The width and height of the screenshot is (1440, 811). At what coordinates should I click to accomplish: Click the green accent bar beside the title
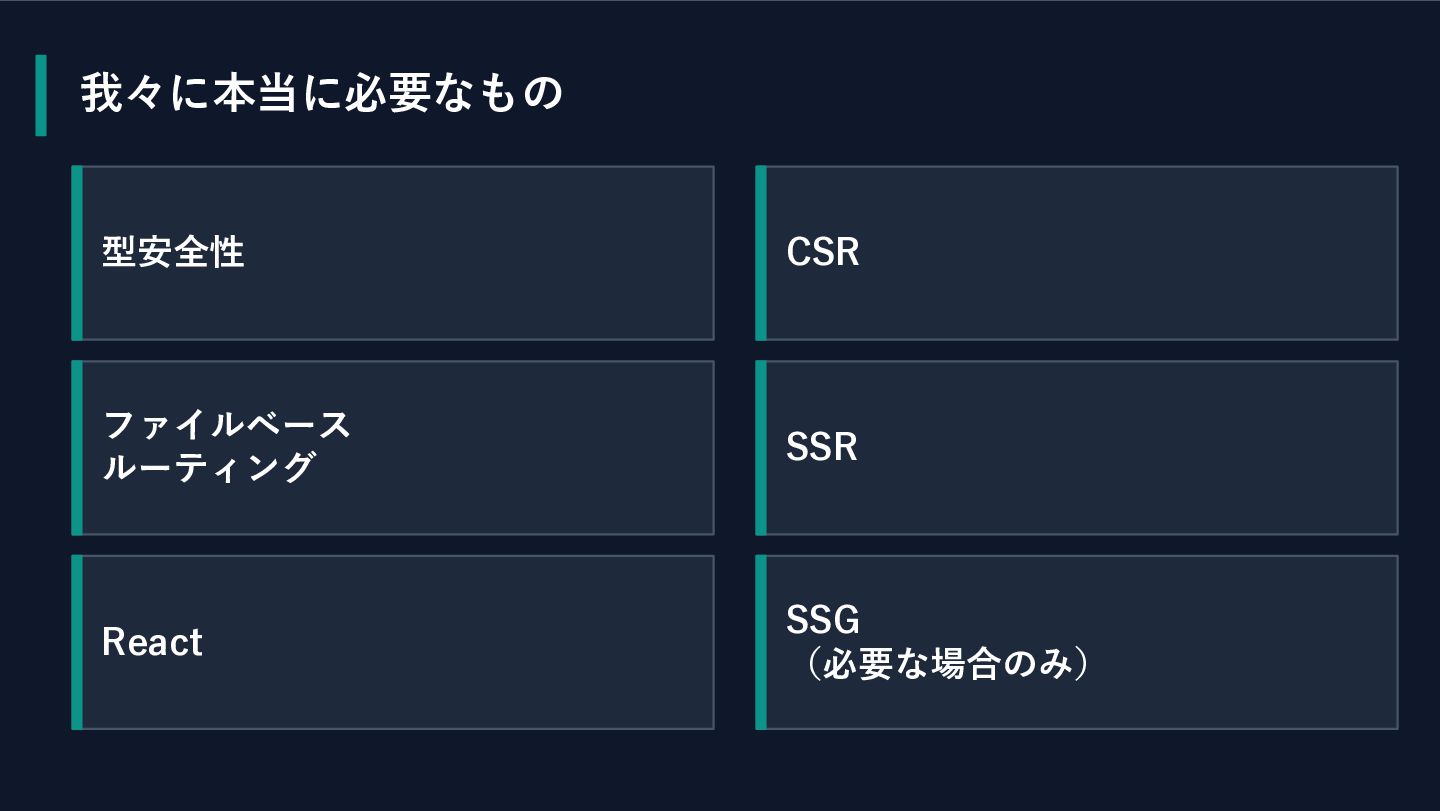[41, 95]
